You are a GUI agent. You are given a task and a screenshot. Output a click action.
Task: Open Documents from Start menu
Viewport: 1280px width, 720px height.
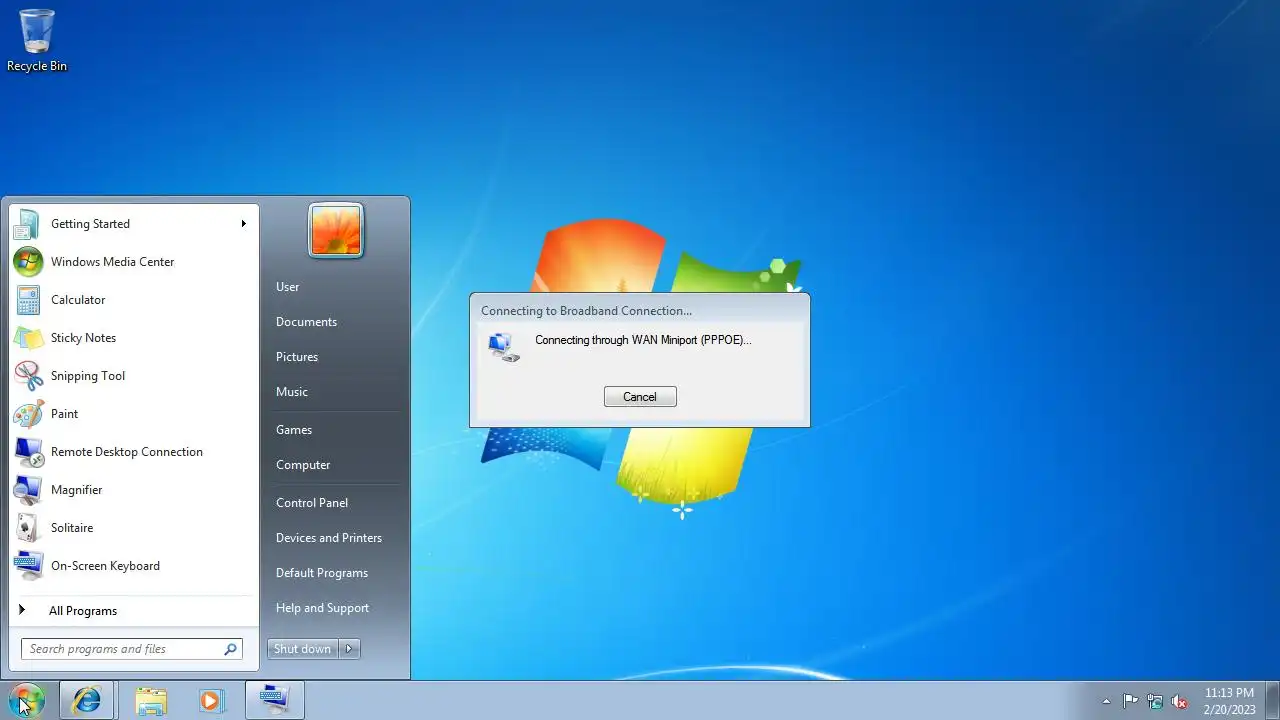coord(306,322)
